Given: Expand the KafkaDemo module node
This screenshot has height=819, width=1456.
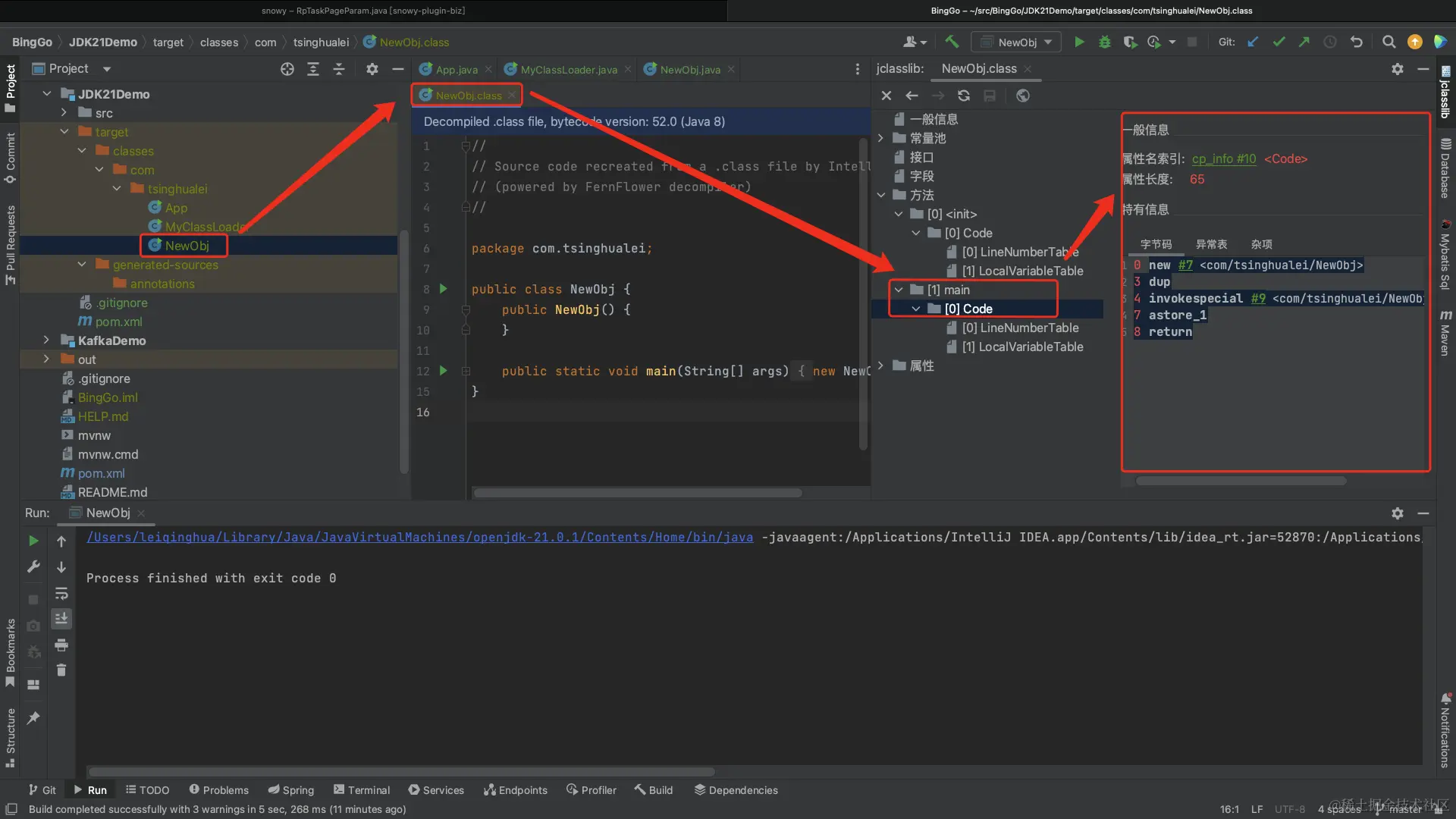Looking at the screenshot, I should coord(46,340).
